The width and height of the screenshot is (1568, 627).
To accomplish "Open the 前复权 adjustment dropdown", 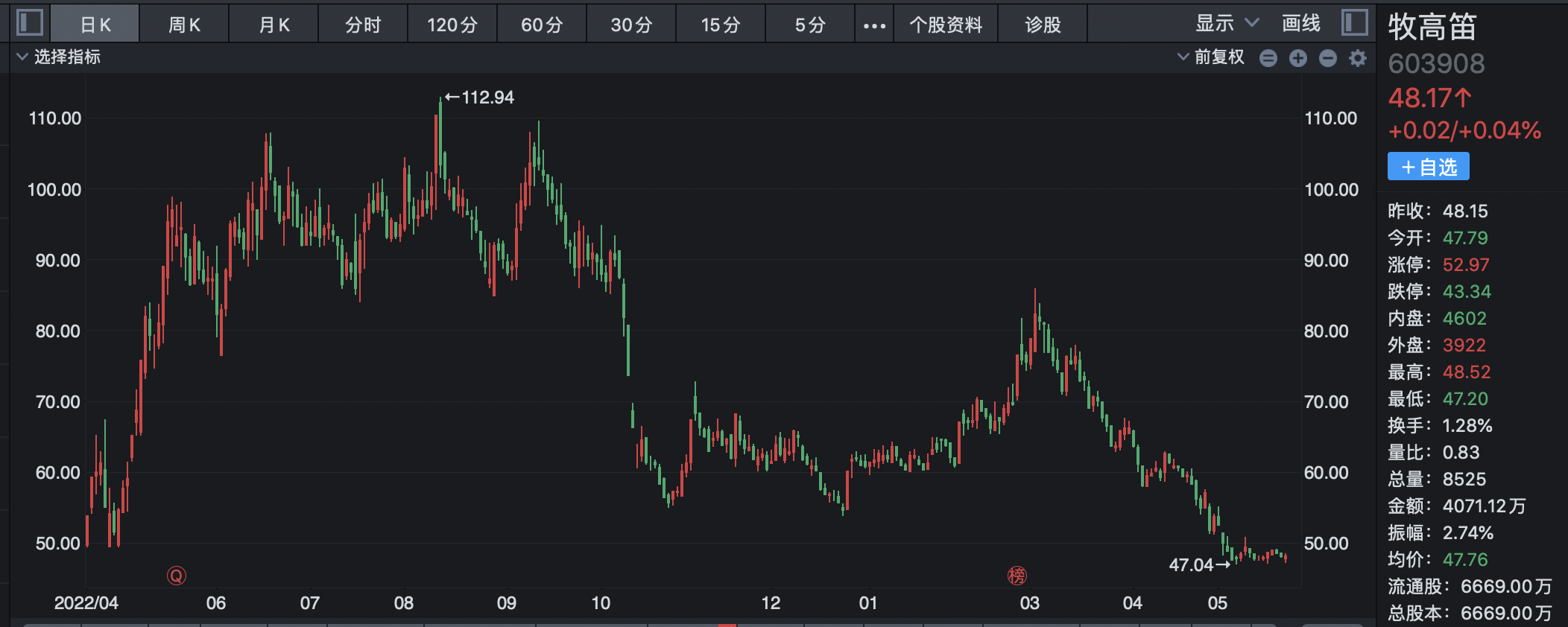I will (x=1211, y=57).
